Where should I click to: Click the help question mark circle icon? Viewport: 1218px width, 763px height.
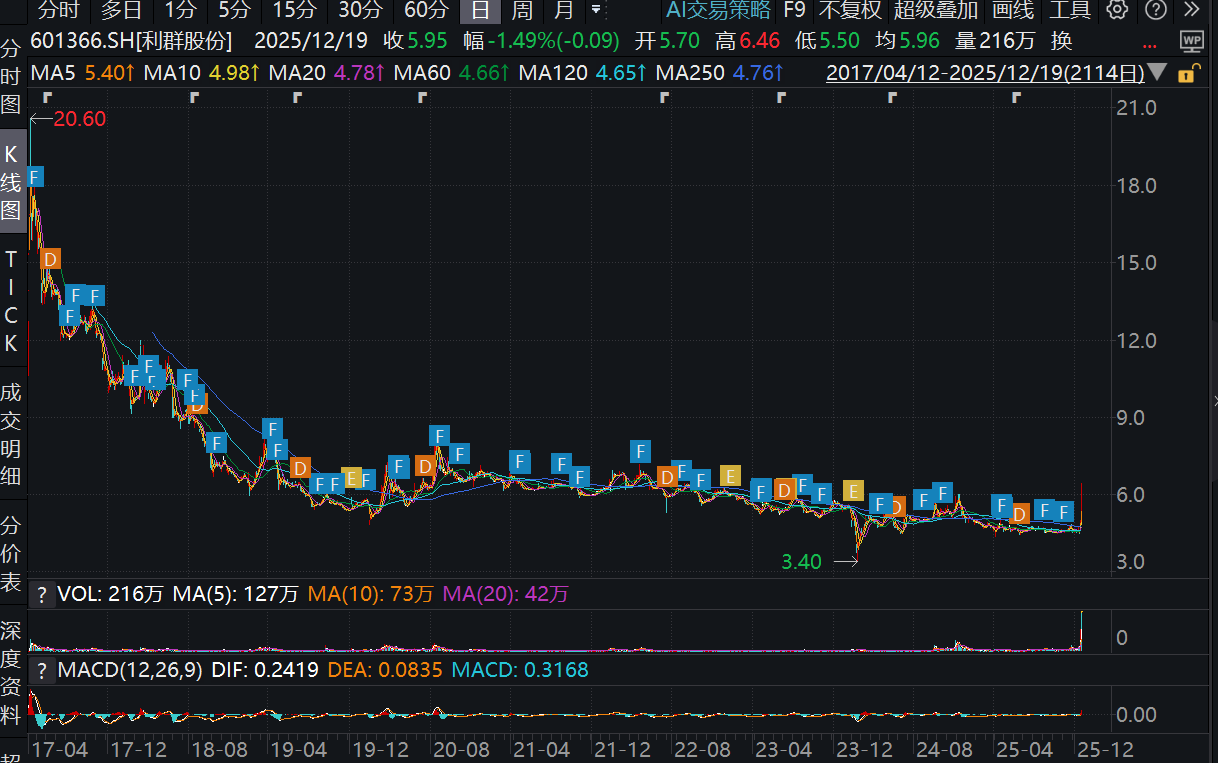pyautogui.click(x=1155, y=11)
